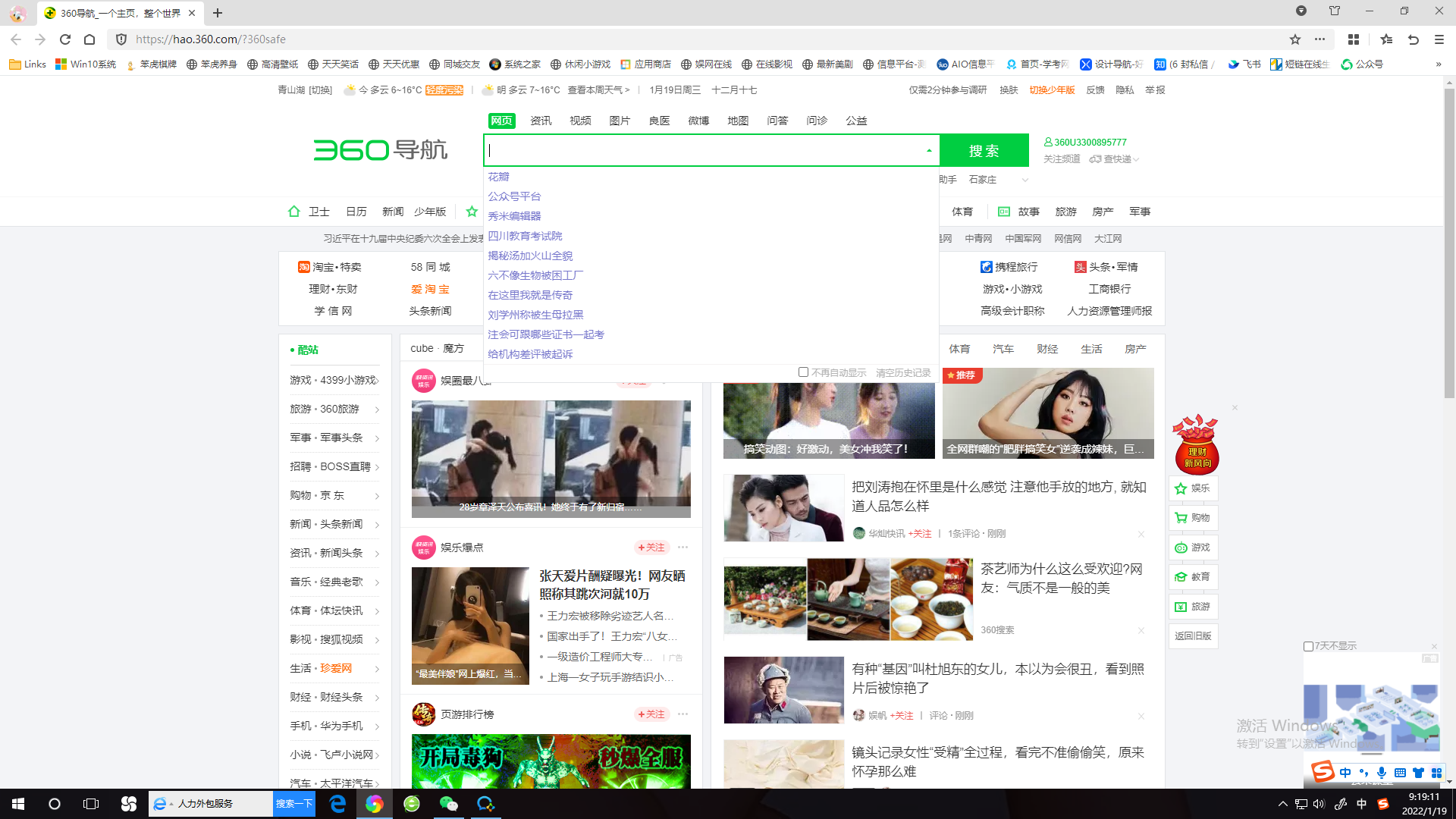Click the page vertical scrollbar
Image resolution: width=1456 pixels, height=819 pixels.
1449,243
